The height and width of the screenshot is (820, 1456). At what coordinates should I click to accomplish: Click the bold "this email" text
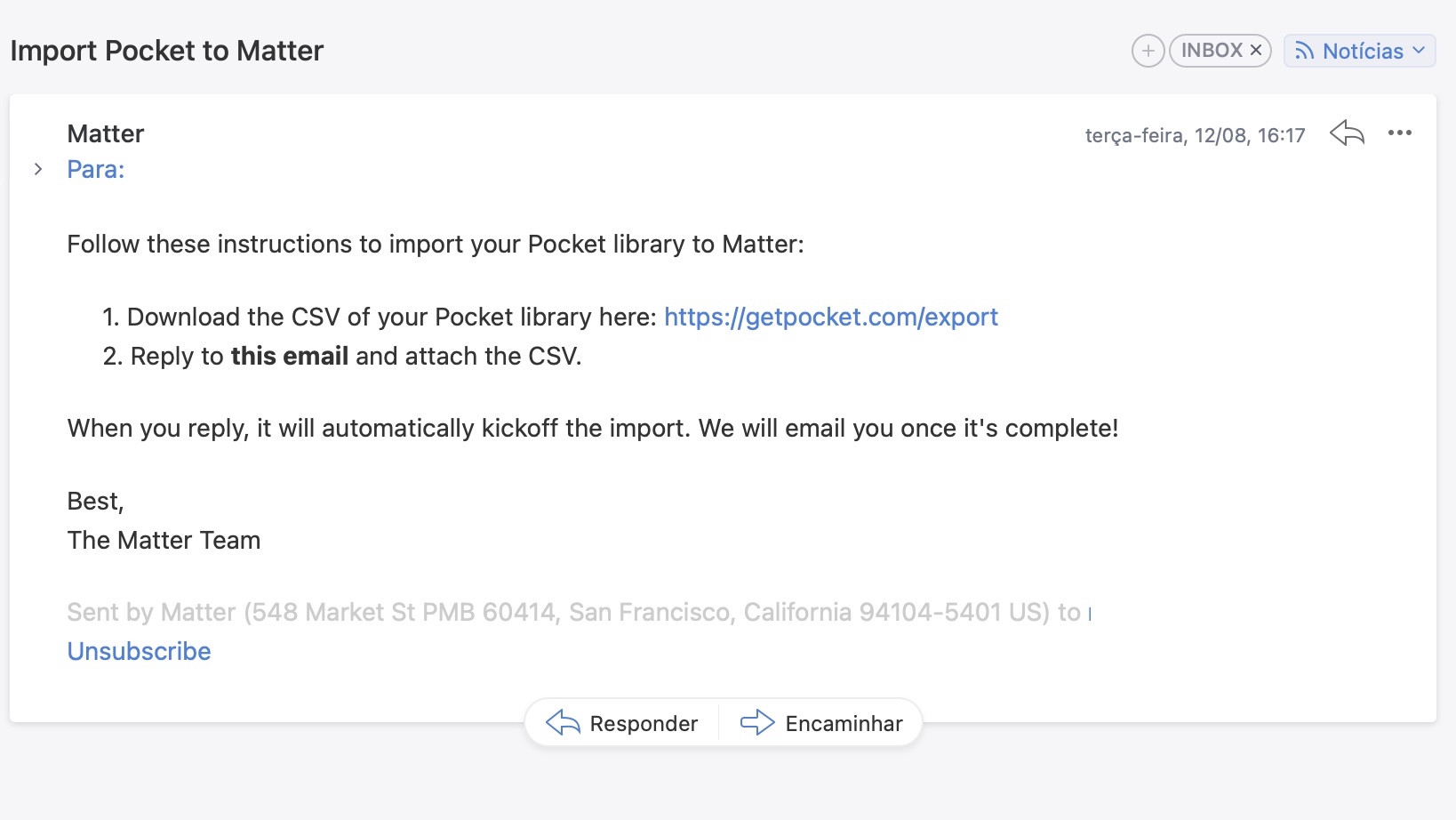(x=289, y=357)
